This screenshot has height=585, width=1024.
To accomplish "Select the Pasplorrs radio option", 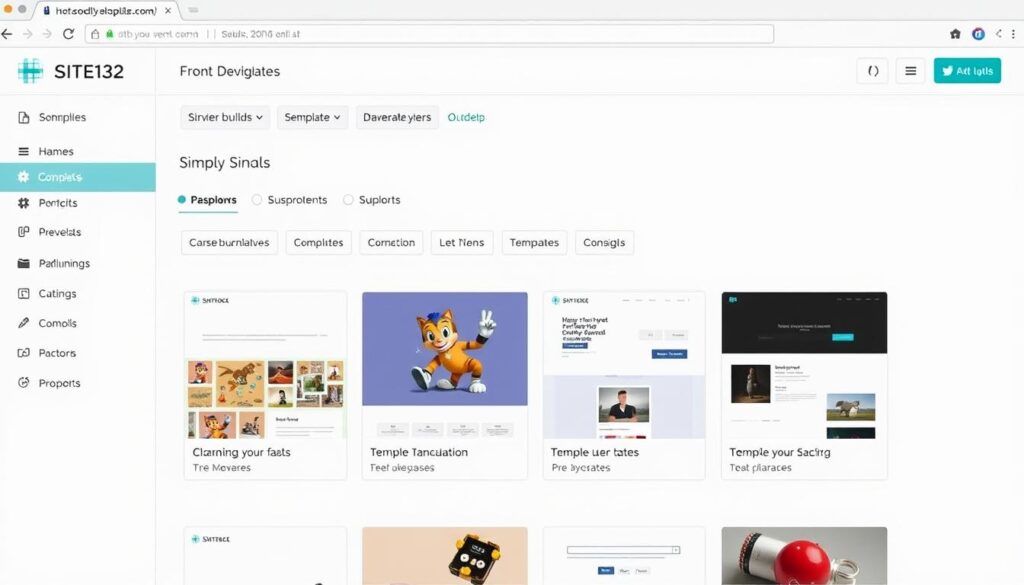I will point(182,200).
